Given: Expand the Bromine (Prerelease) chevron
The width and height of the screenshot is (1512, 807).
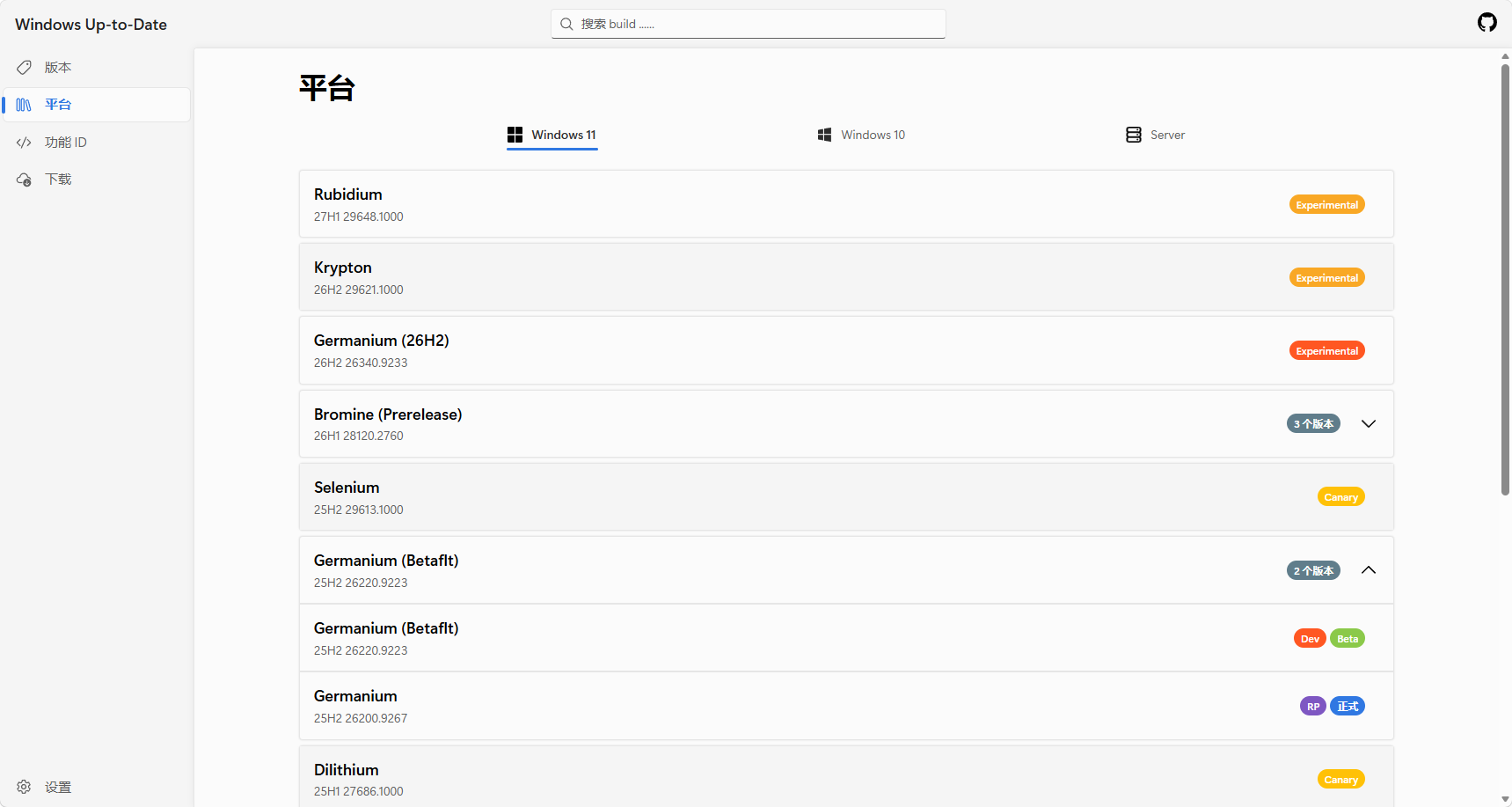Looking at the screenshot, I should (x=1369, y=423).
